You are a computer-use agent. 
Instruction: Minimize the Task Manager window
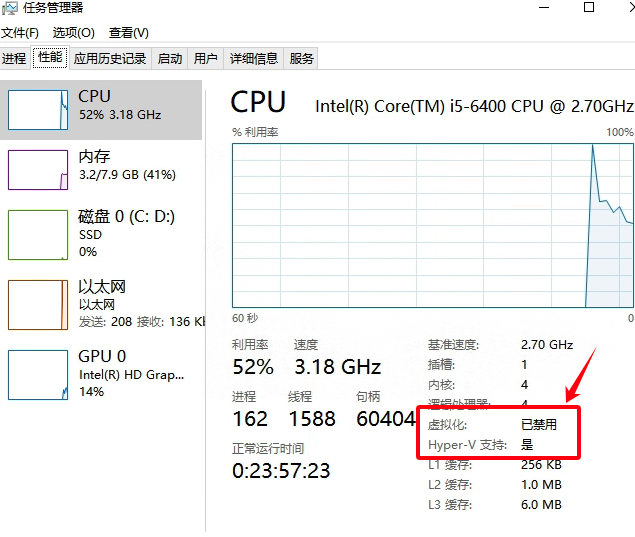[544, 7]
